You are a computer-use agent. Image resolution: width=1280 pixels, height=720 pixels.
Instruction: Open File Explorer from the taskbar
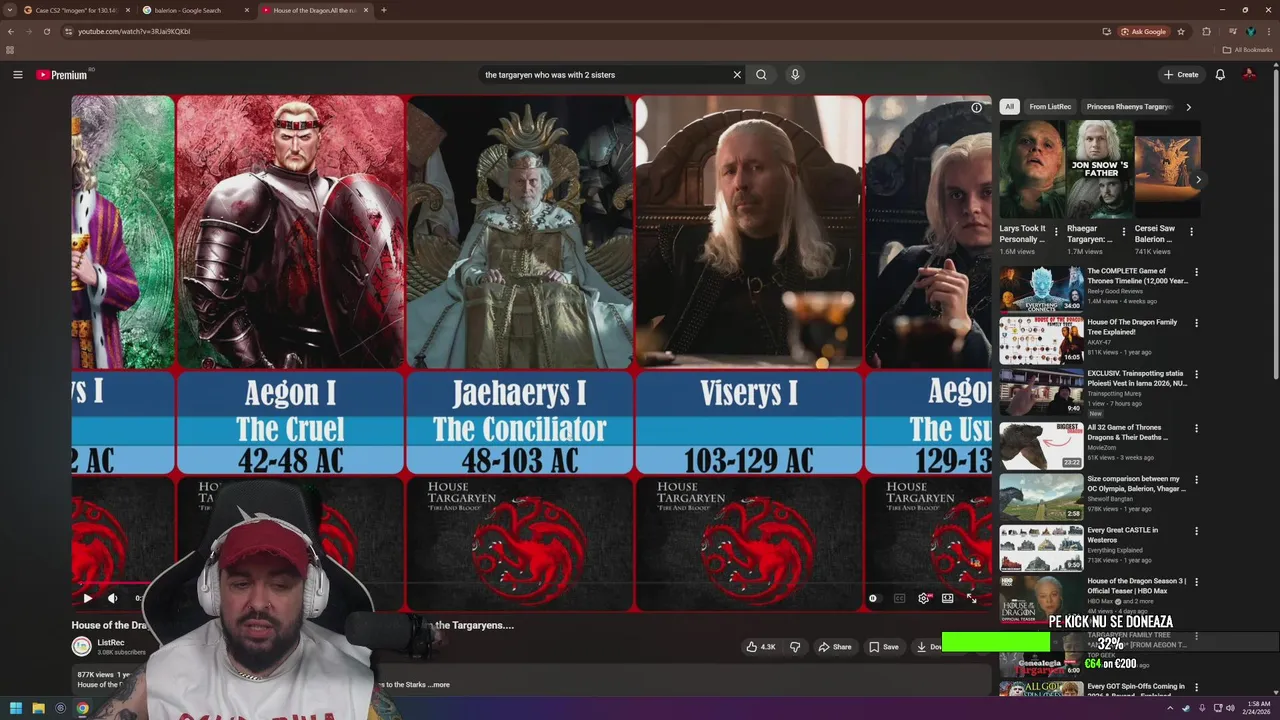(x=38, y=708)
